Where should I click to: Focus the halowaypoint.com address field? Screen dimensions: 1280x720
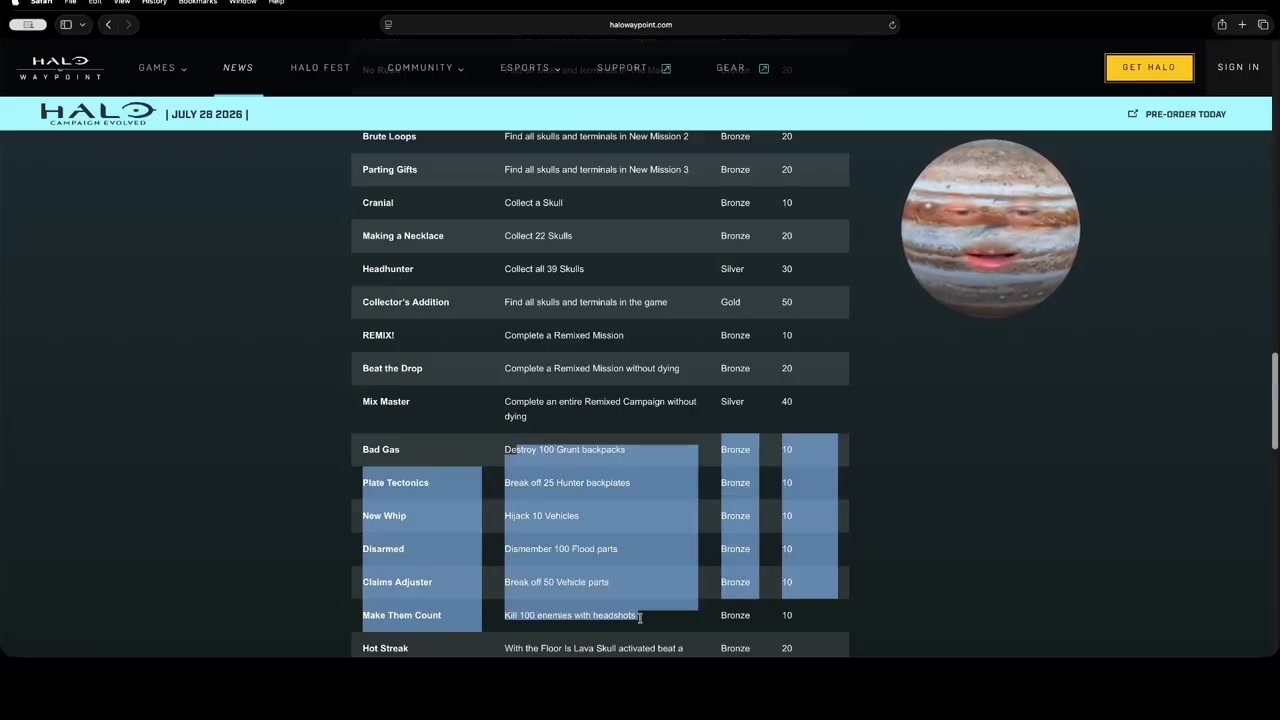tap(640, 25)
